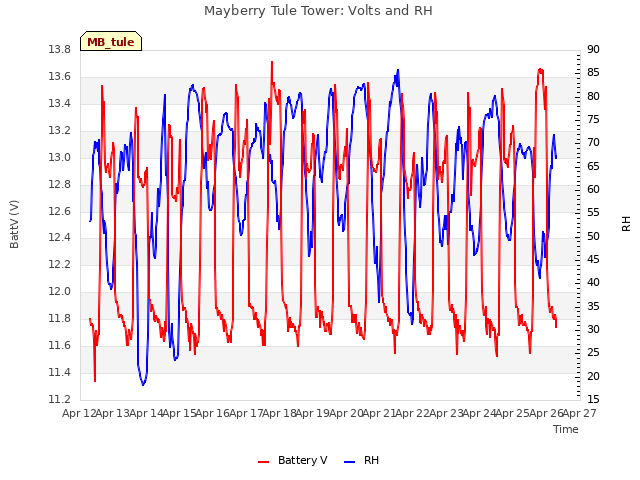The height and width of the screenshot is (480, 640).
Task: Click the red Battery V legend swatch
Action: pyautogui.click(x=264, y=461)
